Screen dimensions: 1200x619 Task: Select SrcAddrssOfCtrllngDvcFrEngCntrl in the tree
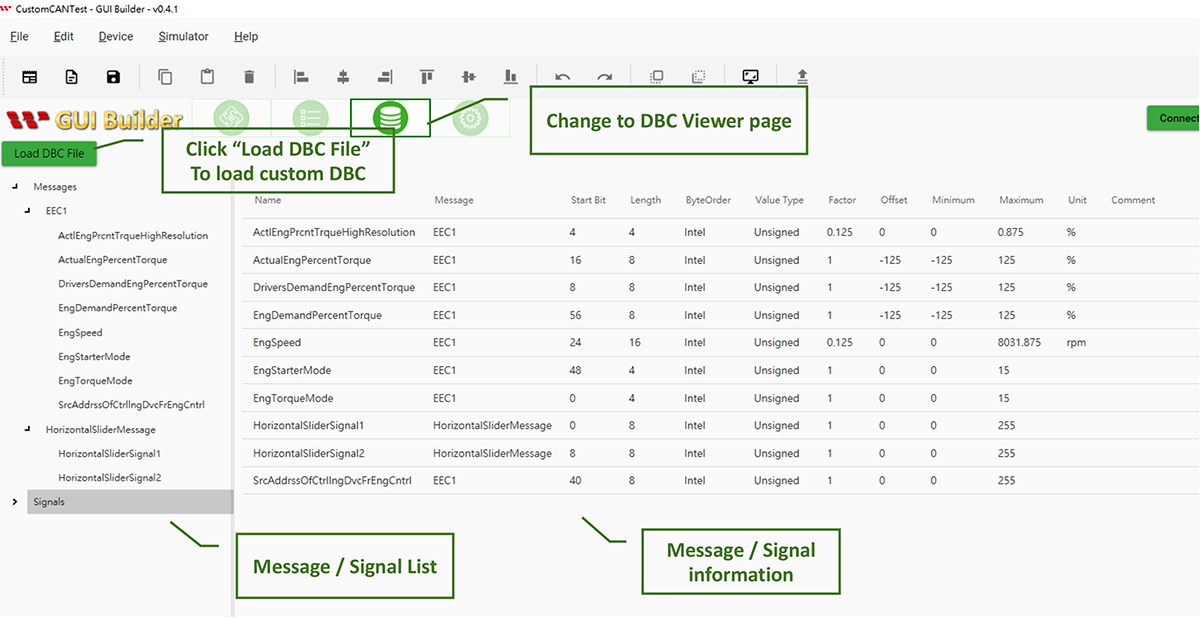[132, 405]
